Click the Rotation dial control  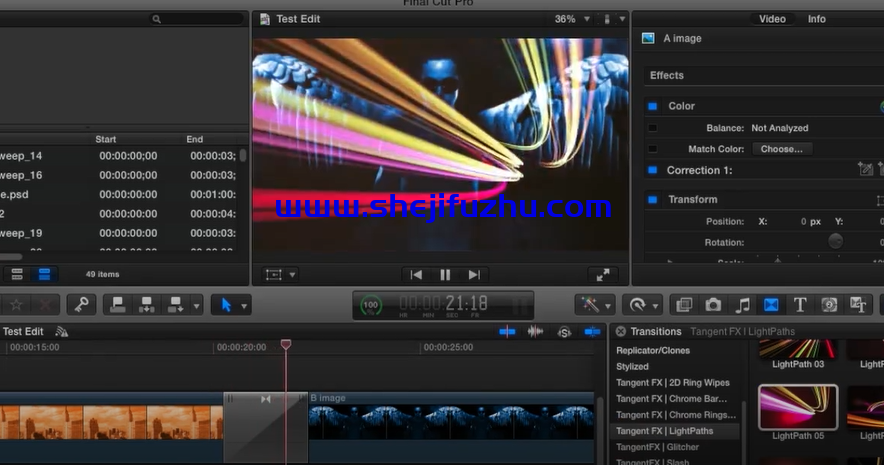pyautogui.click(x=836, y=241)
